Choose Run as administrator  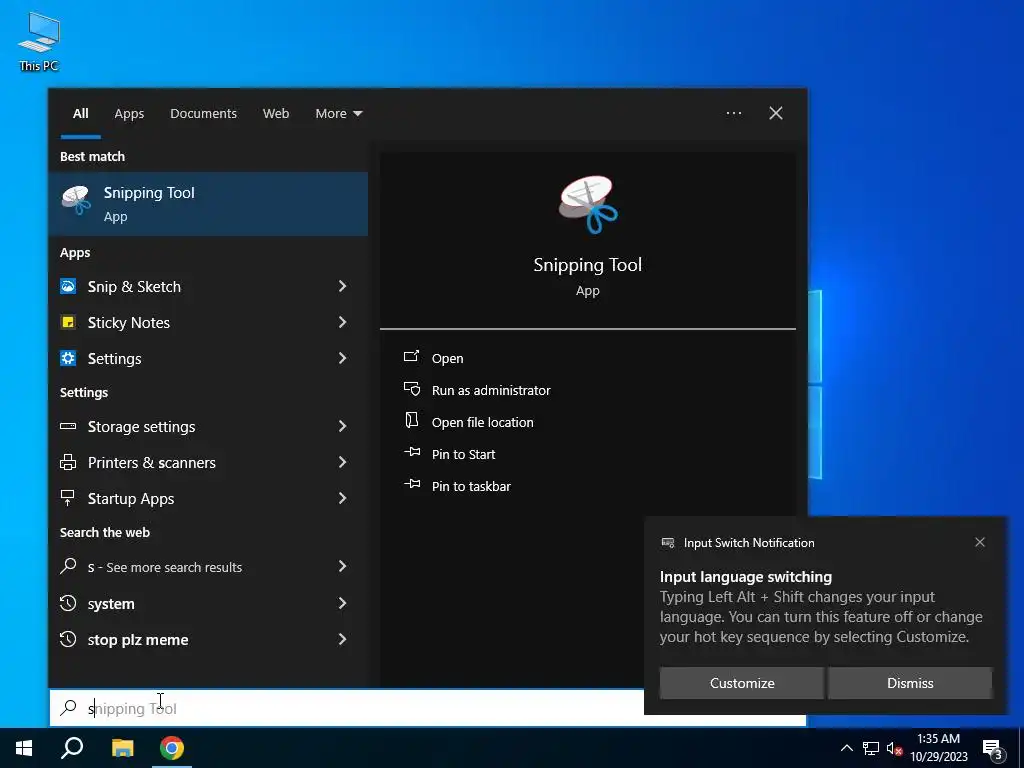coord(491,391)
